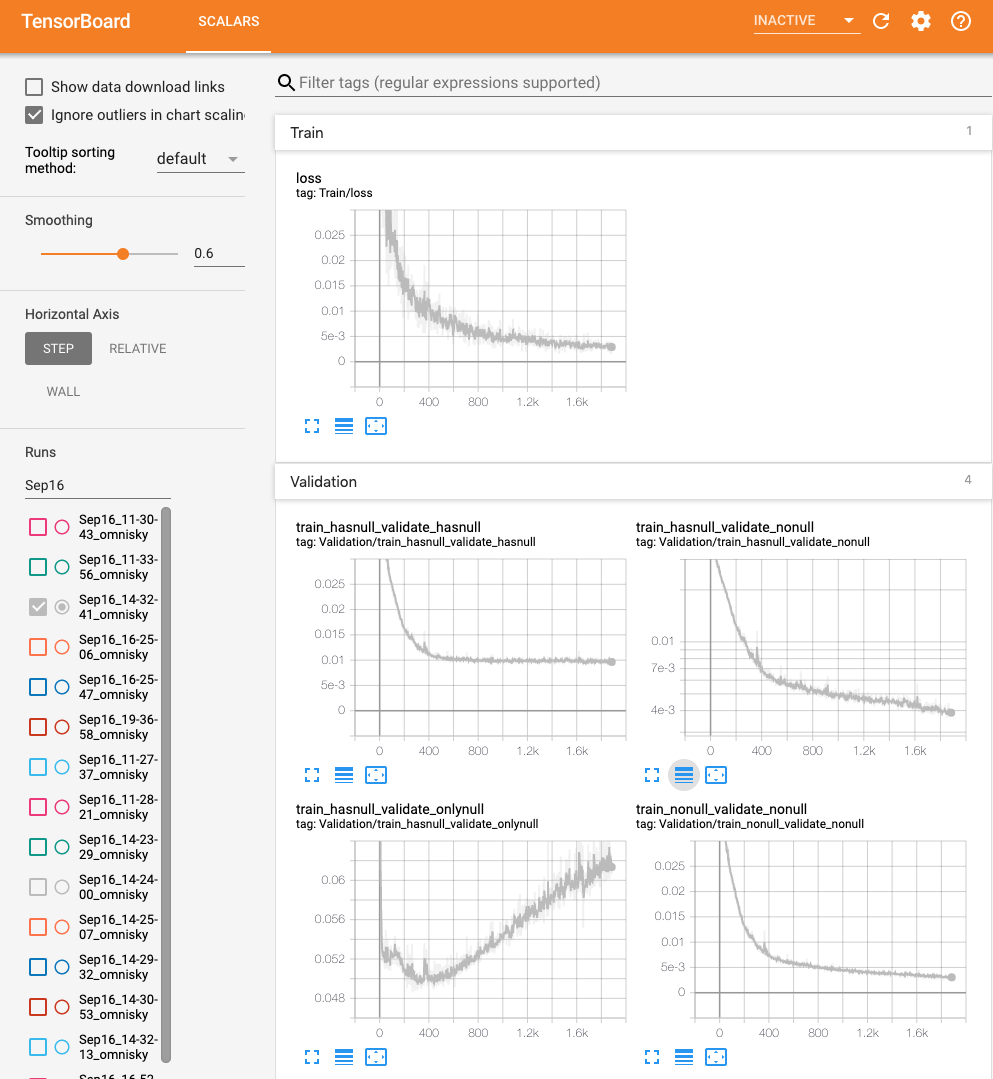Click the Smoothing slider handle

[x=123, y=254]
